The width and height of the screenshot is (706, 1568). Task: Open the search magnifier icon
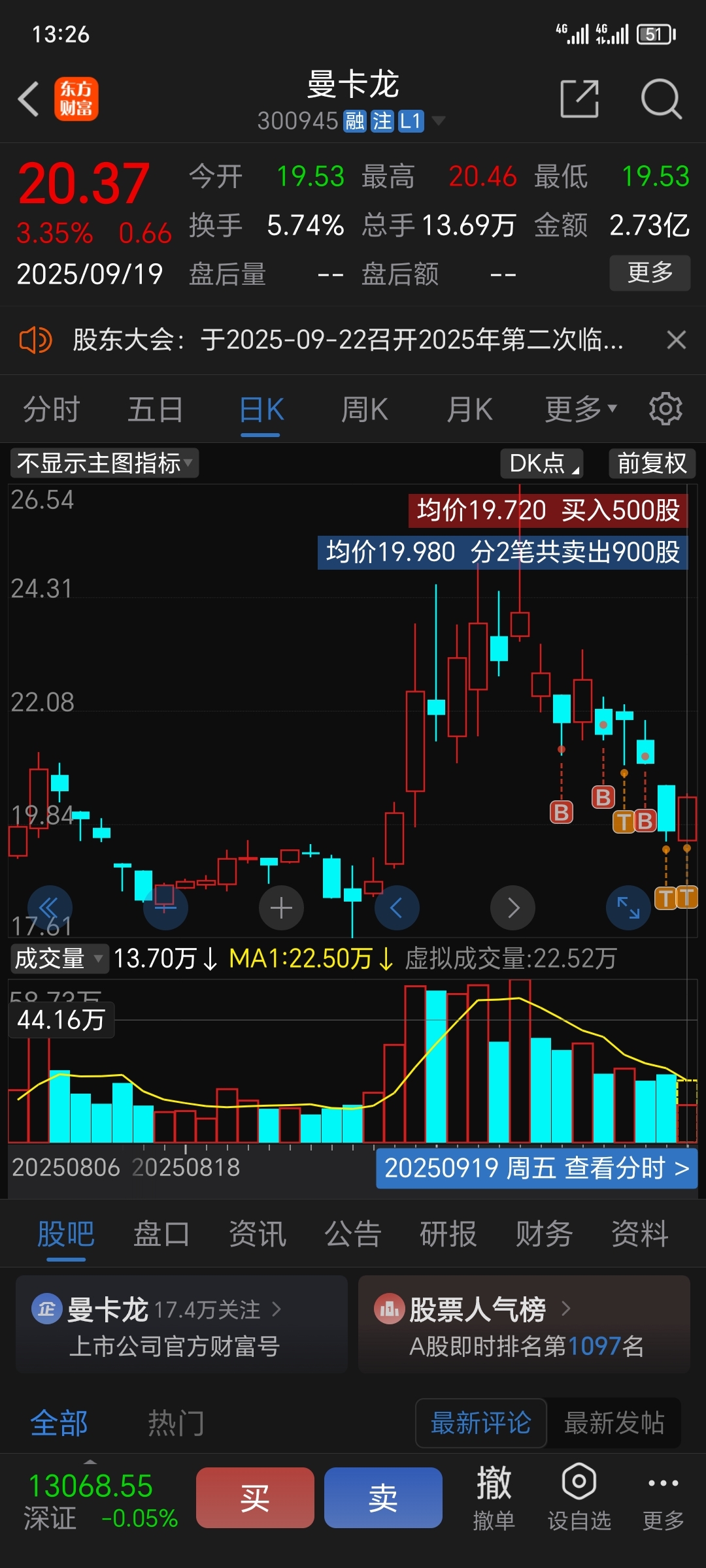tap(662, 99)
